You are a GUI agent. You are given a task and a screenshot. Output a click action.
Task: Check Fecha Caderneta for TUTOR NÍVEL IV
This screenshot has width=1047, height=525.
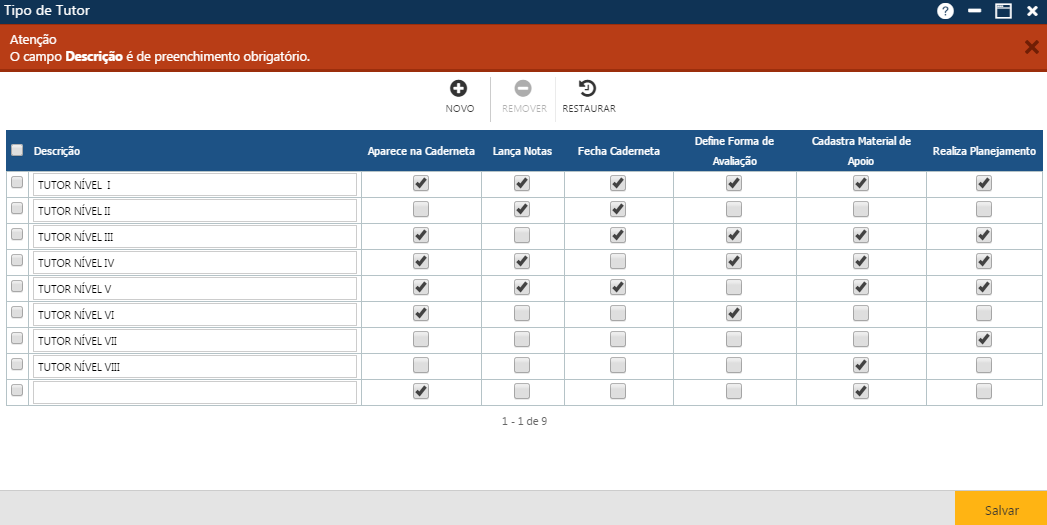[x=618, y=261]
